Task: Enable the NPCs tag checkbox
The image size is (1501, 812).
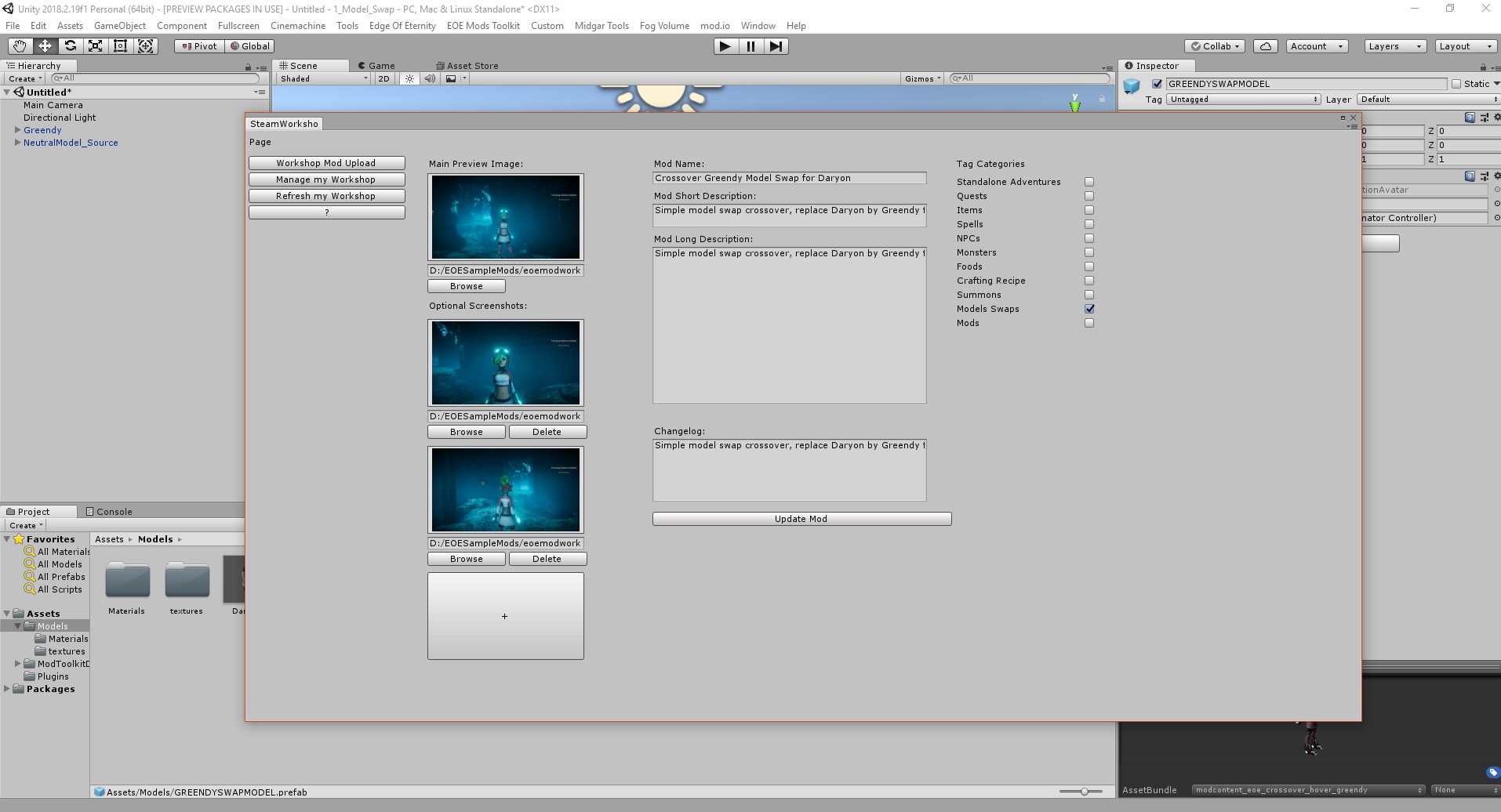Action: click(x=1089, y=238)
